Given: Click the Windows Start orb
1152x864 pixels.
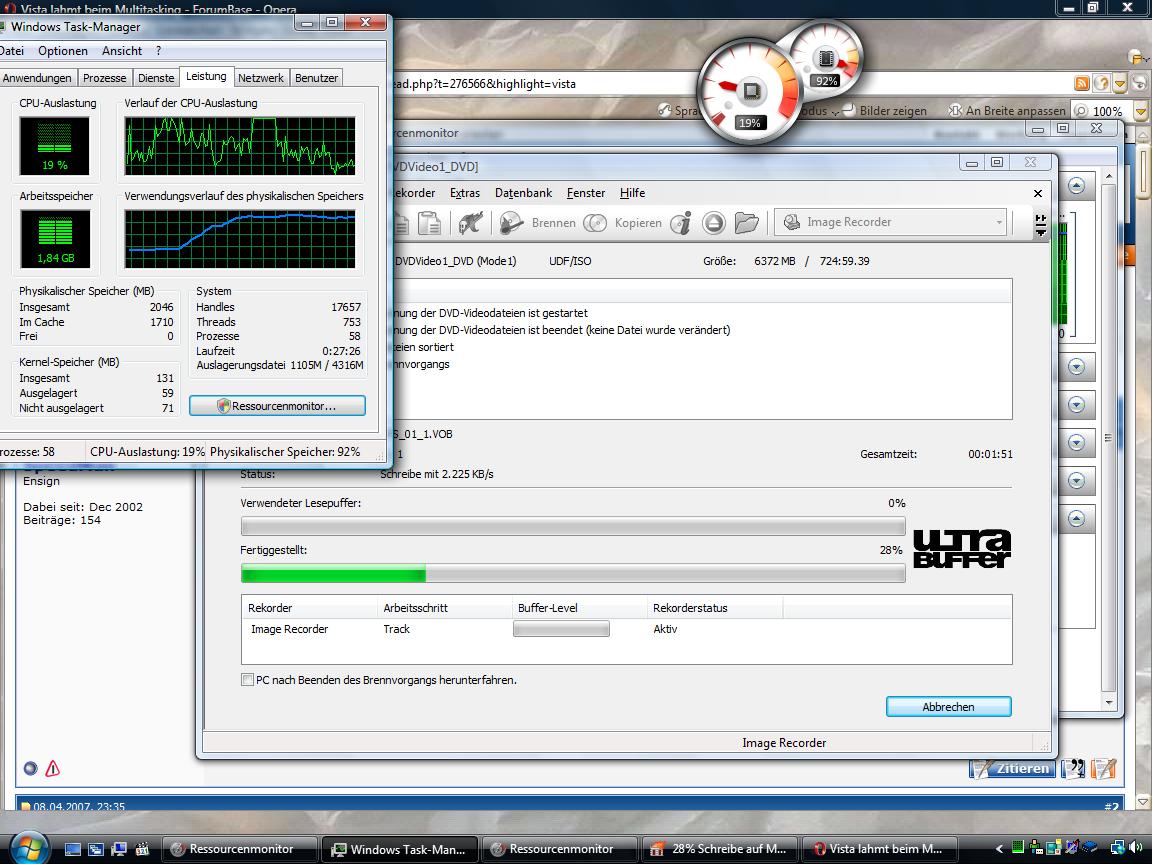Looking at the screenshot, I should (29, 849).
